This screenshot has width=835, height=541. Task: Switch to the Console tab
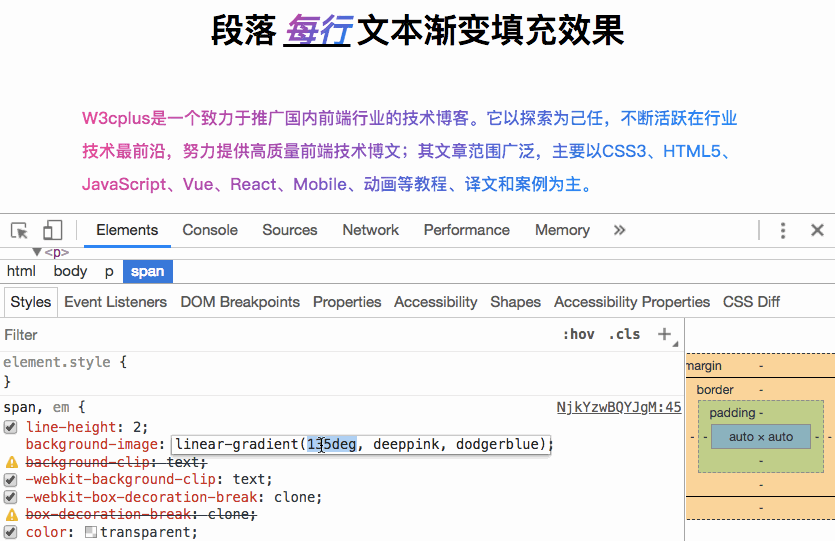tap(210, 230)
